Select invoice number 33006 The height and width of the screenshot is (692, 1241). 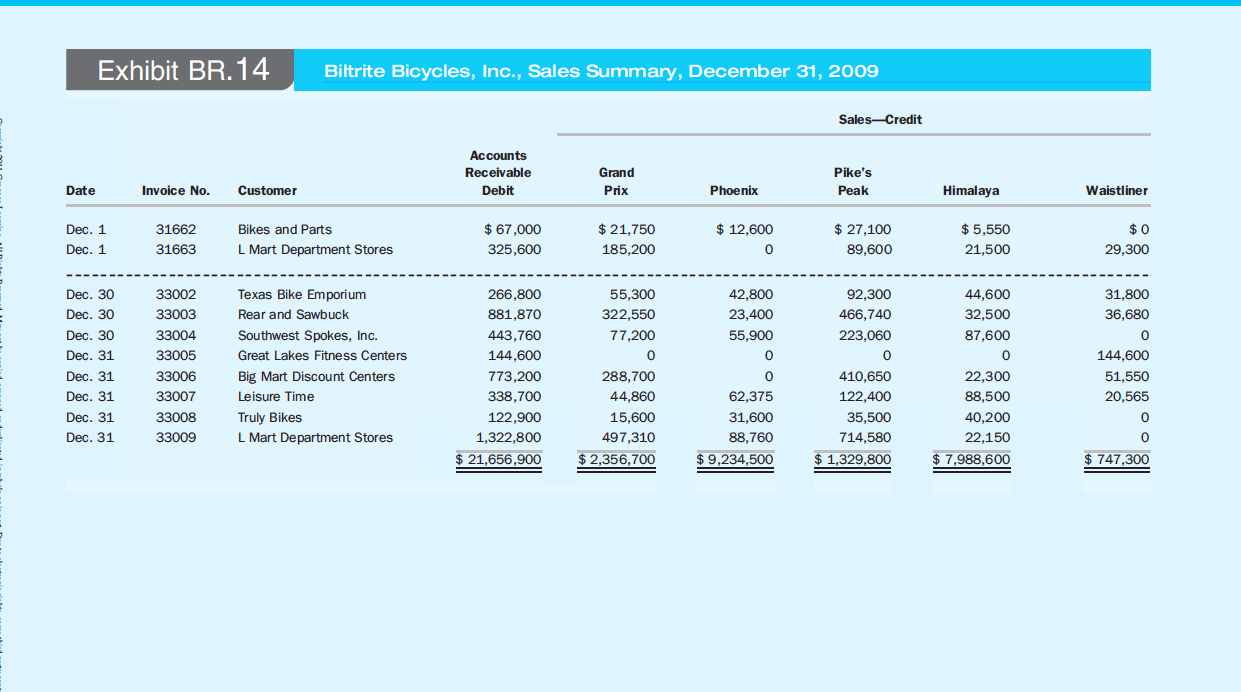coord(177,376)
